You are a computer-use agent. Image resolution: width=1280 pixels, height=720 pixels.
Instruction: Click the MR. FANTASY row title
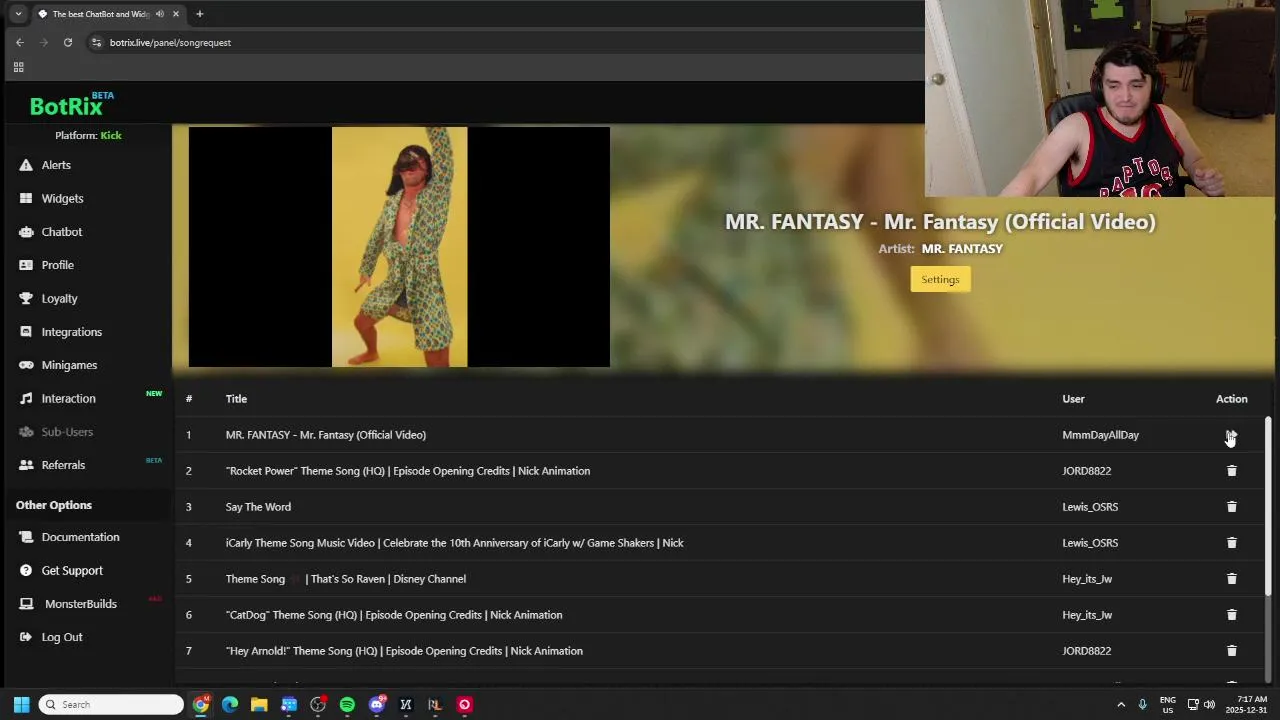[x=326, y=435]
